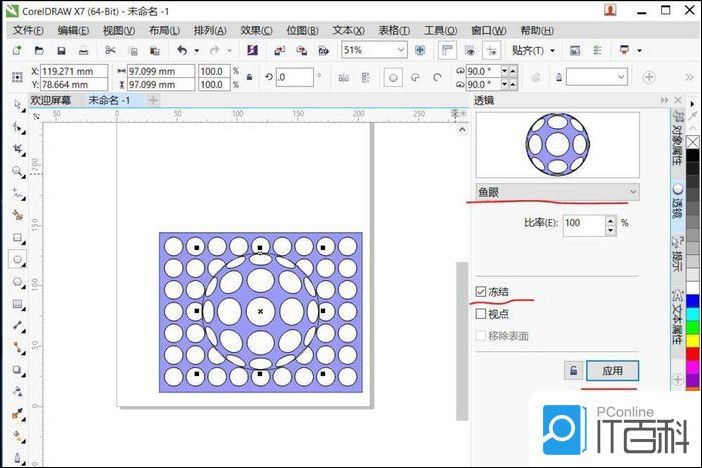Click the 应用 (Apply) button

coord(612,371)
